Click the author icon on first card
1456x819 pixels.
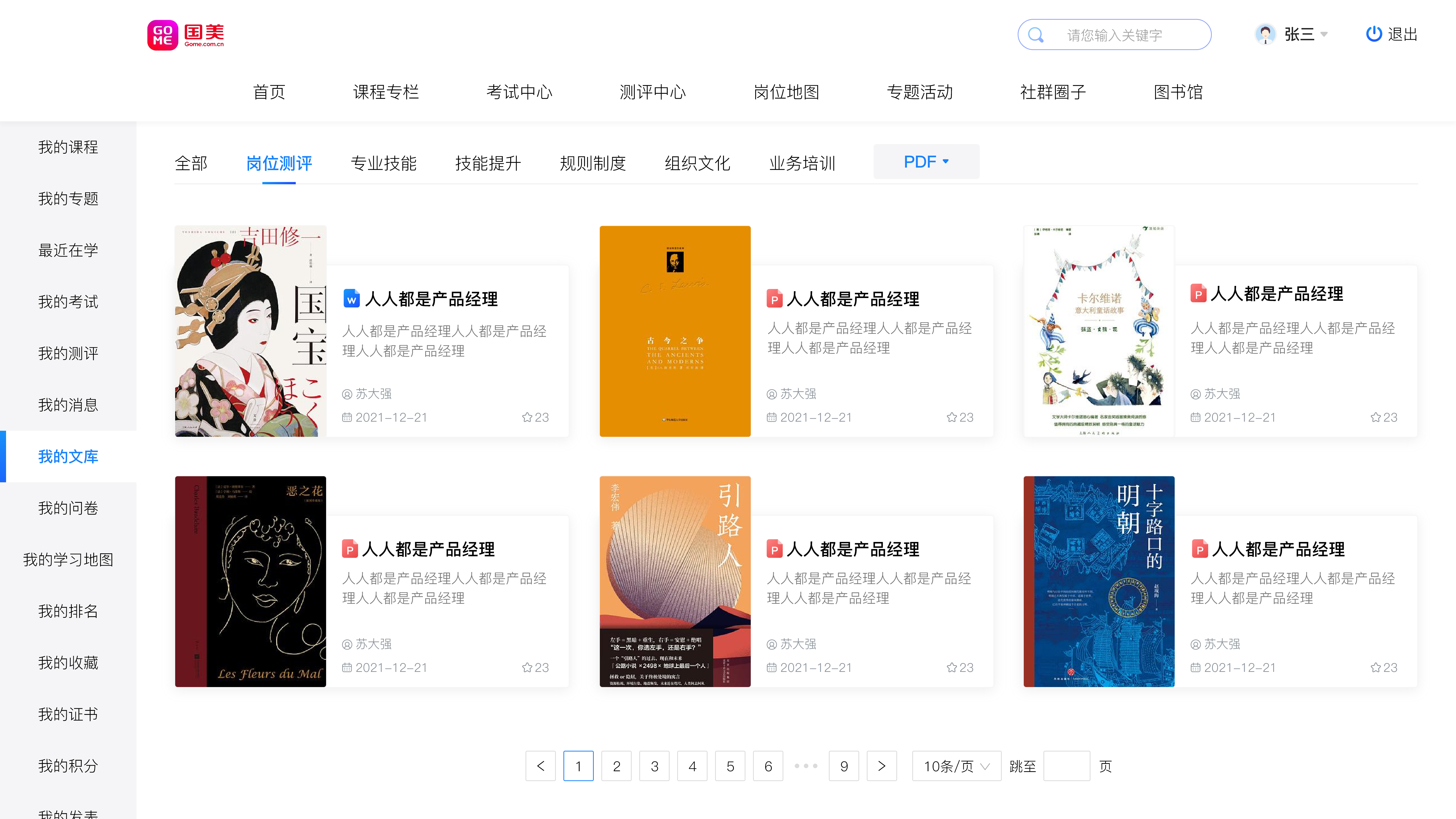point(347,394)
